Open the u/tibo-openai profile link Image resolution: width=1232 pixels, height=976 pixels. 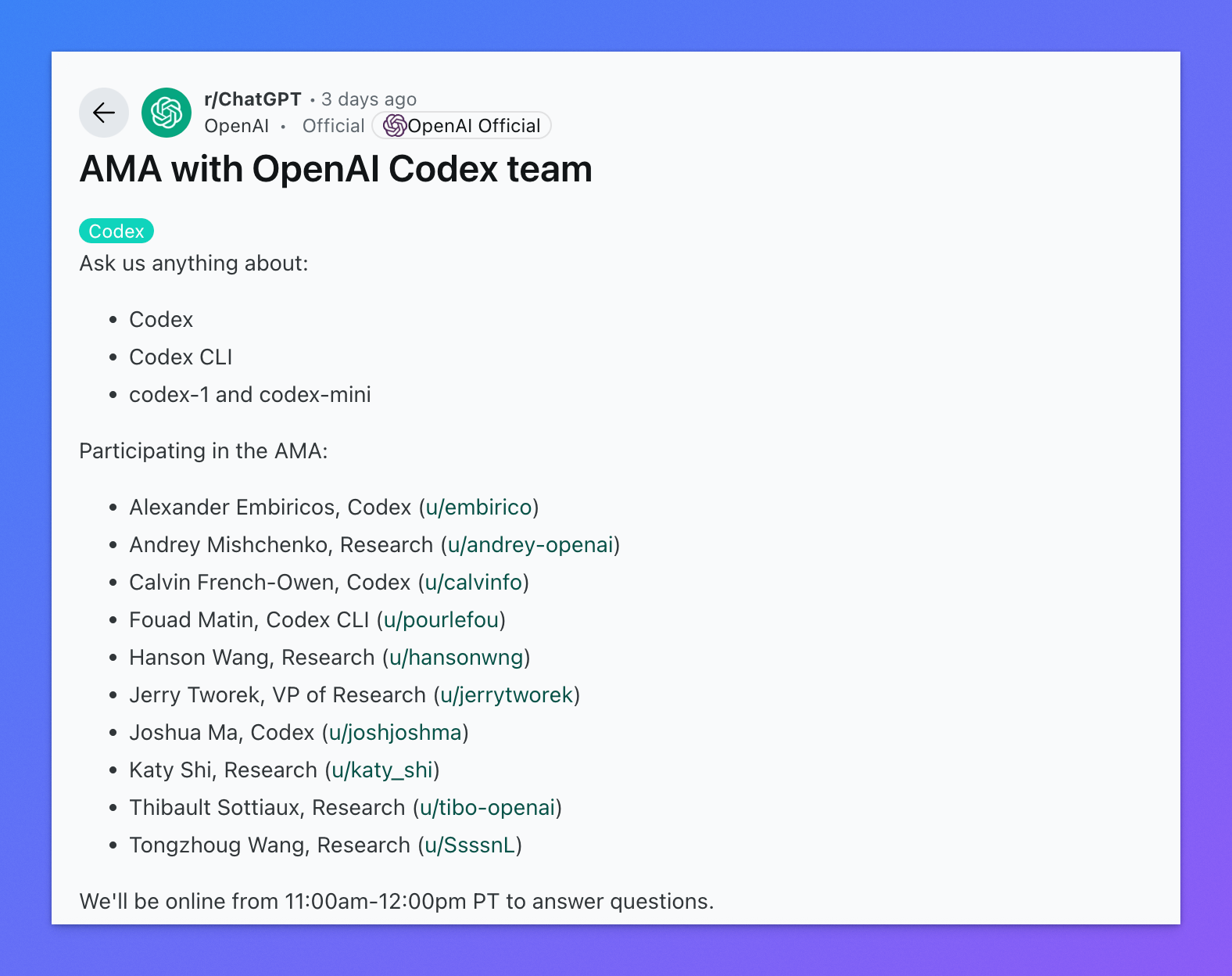click(488, 808)
